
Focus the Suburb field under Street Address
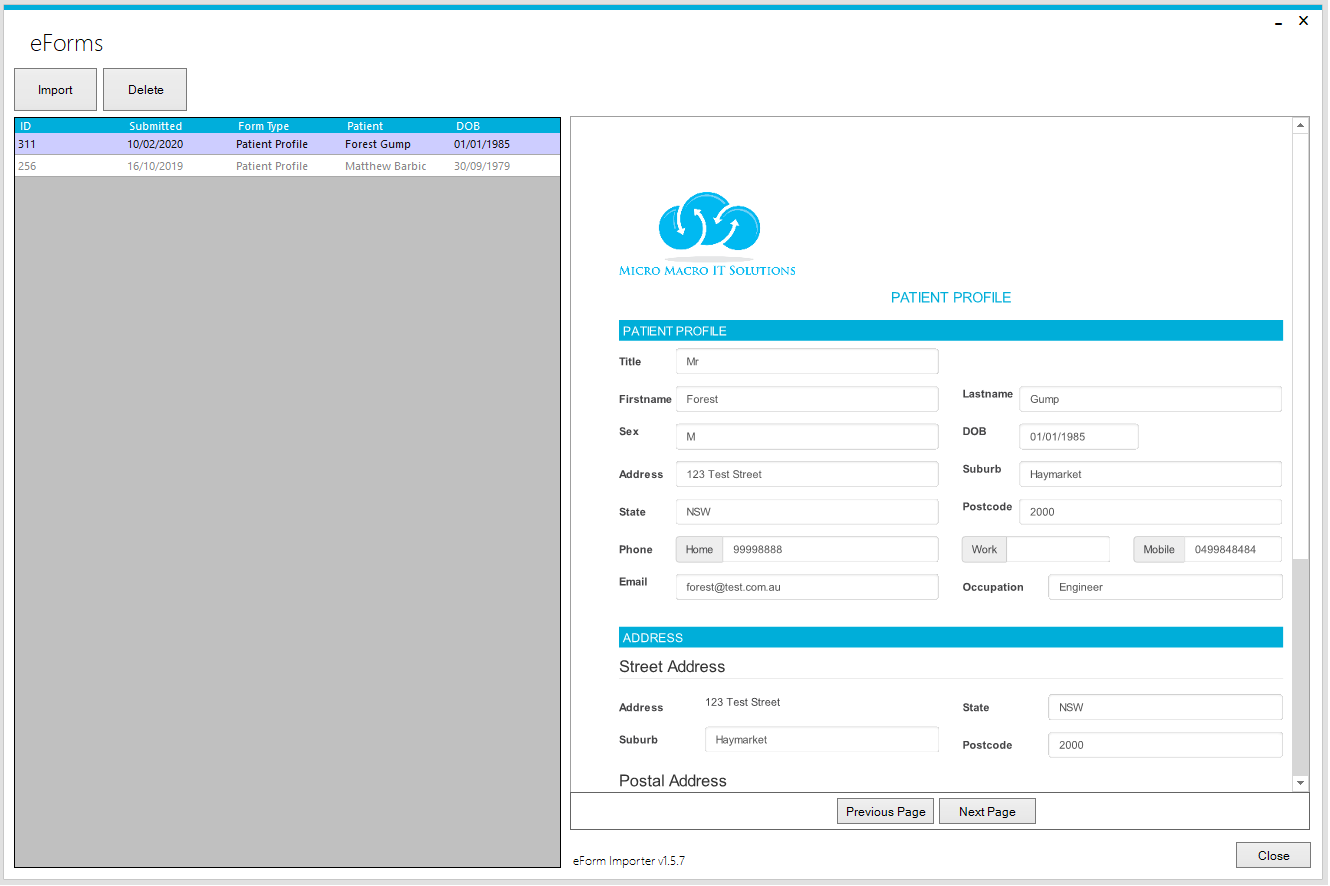[x=822, y=739]
